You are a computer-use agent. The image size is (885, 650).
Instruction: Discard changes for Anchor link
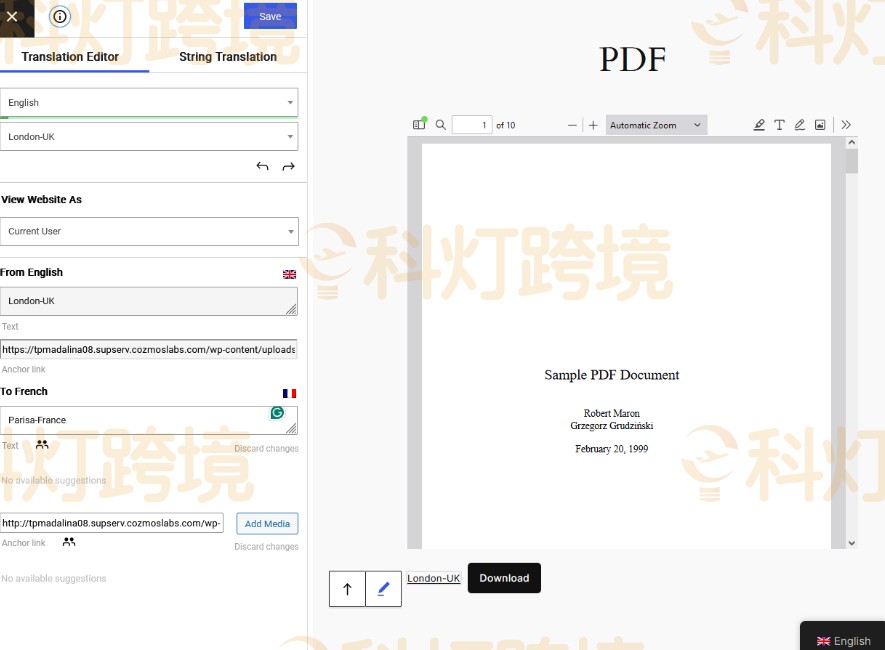[x=266, y=547]
